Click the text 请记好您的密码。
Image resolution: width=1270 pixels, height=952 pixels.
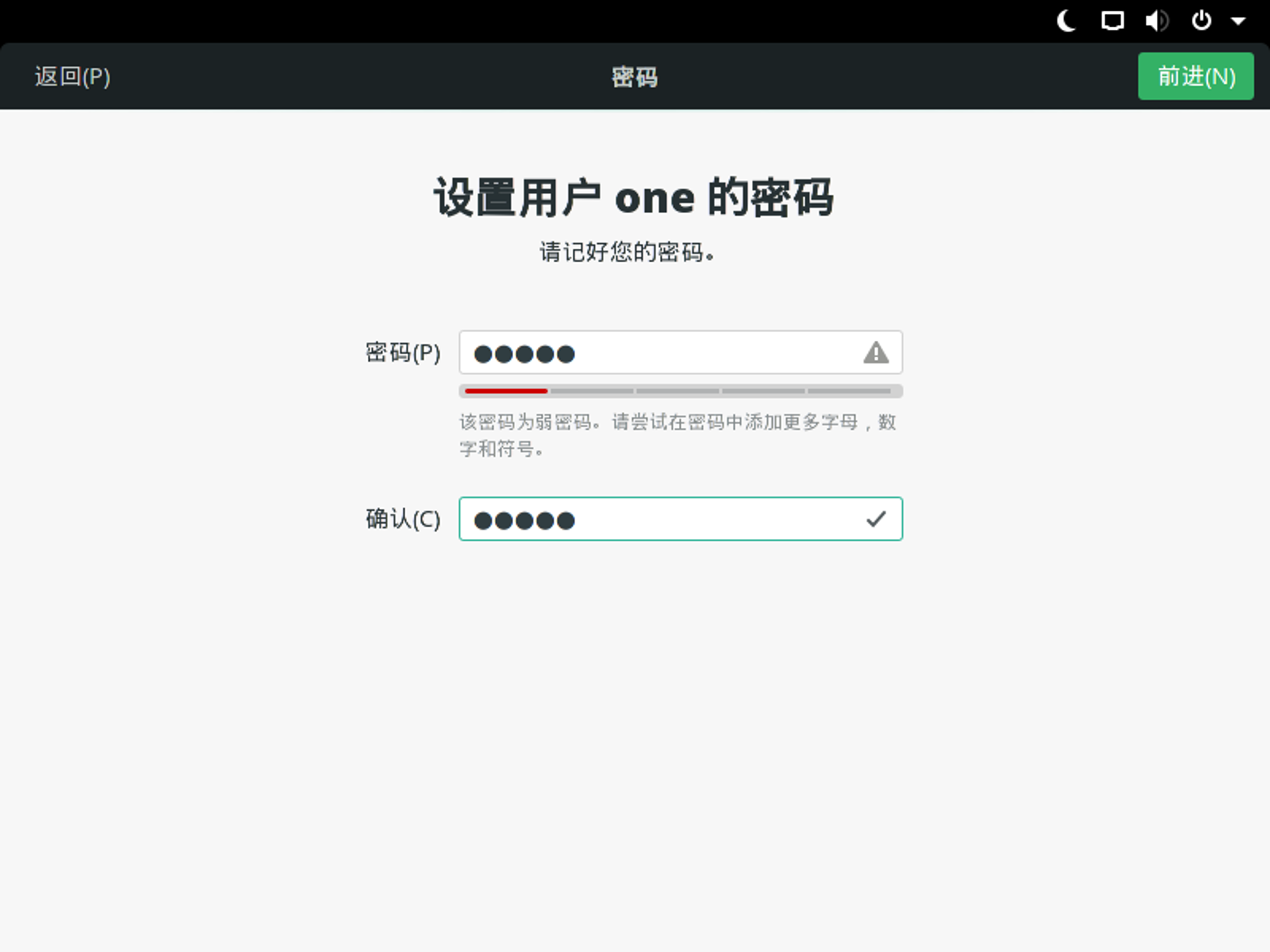[x=627, y=252]
